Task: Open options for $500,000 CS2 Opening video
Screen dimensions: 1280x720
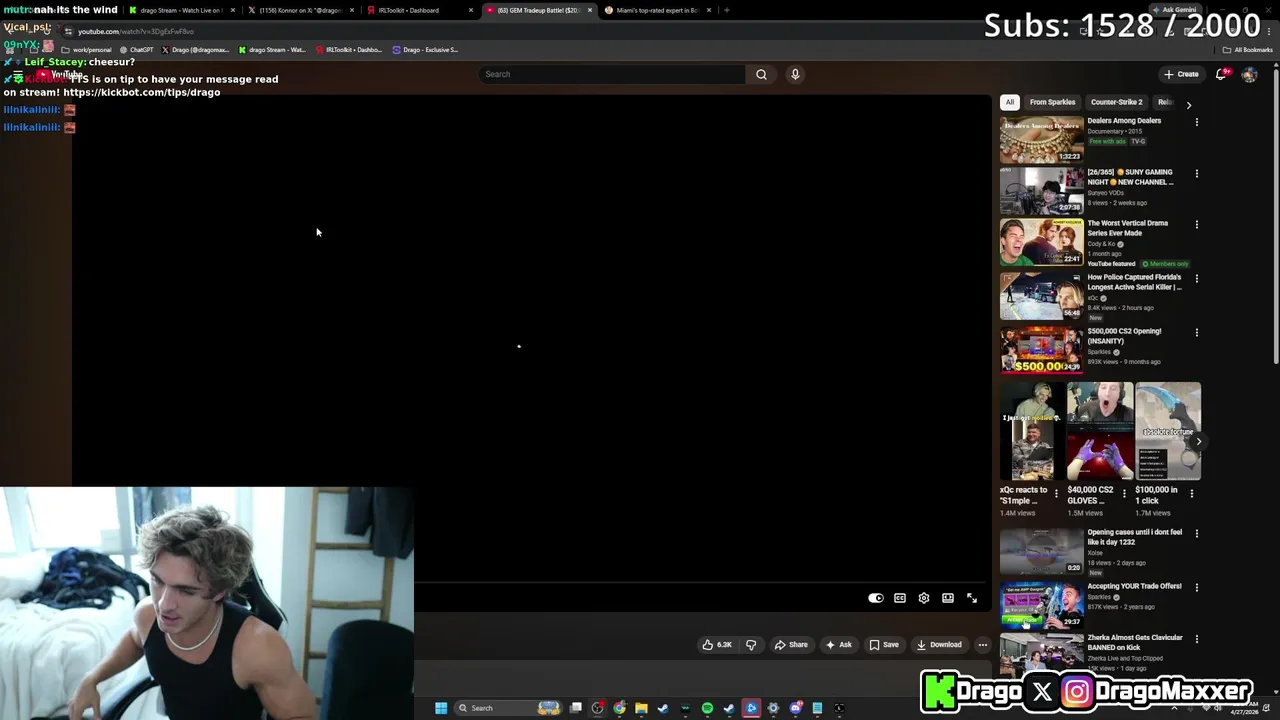Action: [1196, 332]
